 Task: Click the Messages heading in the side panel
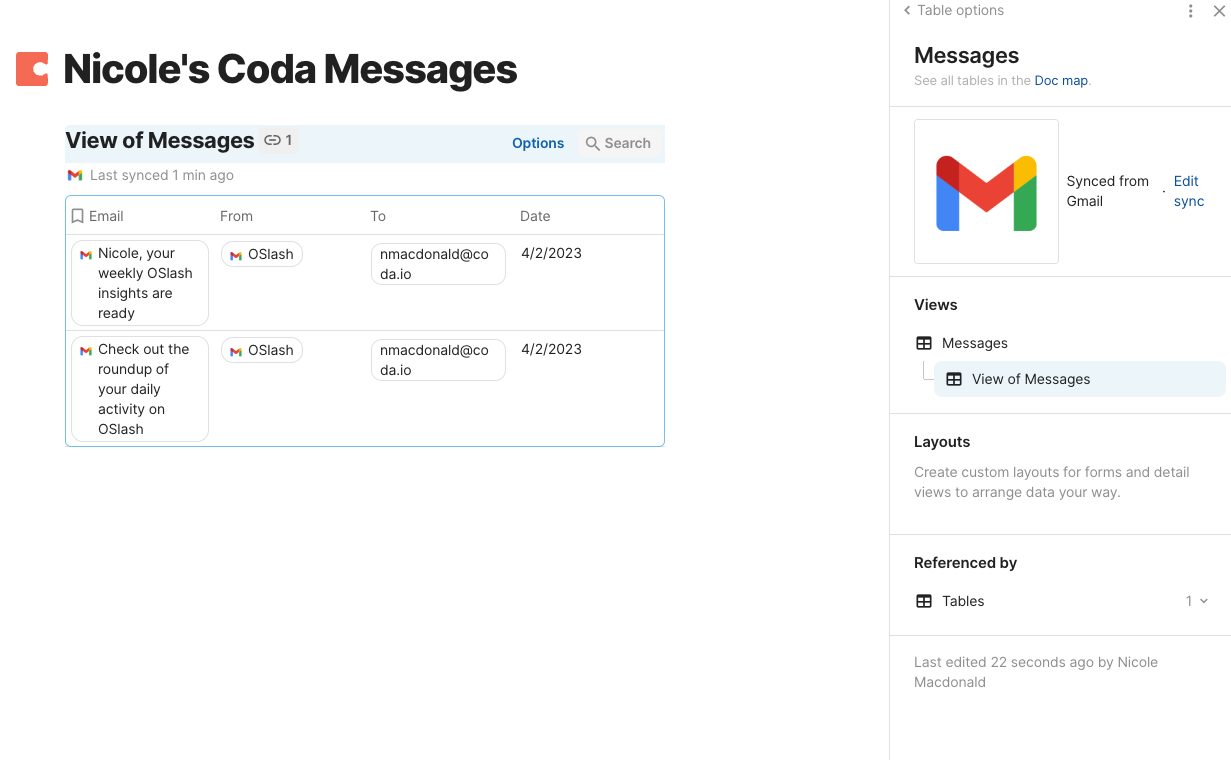pyautogui.click(x=967, y=55)
